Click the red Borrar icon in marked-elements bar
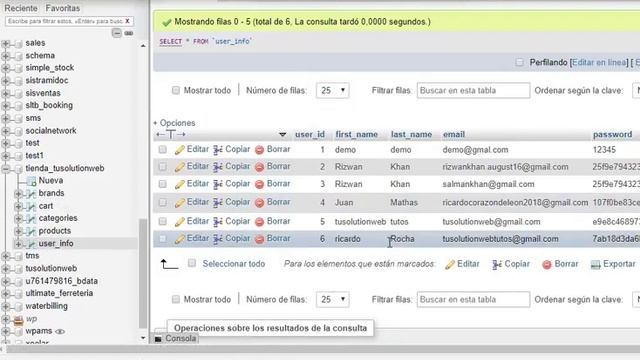This screenshot has height=360, width=640. point(547,265)
